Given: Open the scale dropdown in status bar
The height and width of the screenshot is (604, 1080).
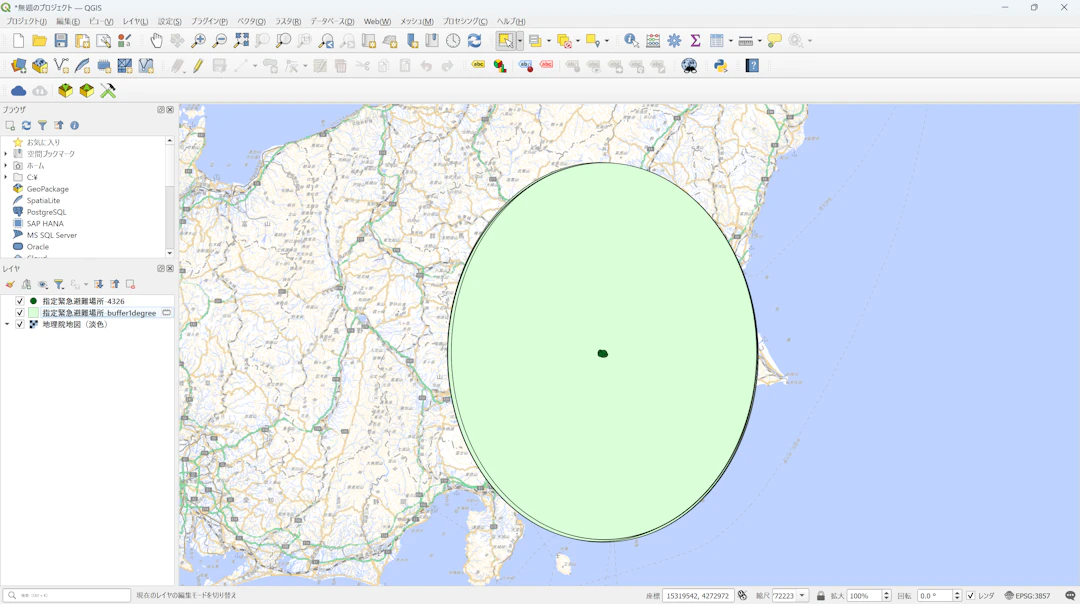Looking at the screenshot, I should [802, 596].
